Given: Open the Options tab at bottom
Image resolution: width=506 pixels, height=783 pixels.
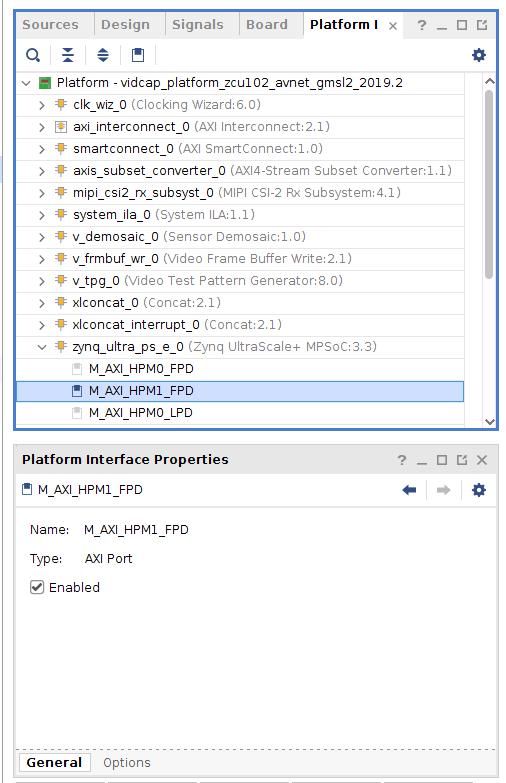Looking at the screenshot, I should (x=127, y=763).
